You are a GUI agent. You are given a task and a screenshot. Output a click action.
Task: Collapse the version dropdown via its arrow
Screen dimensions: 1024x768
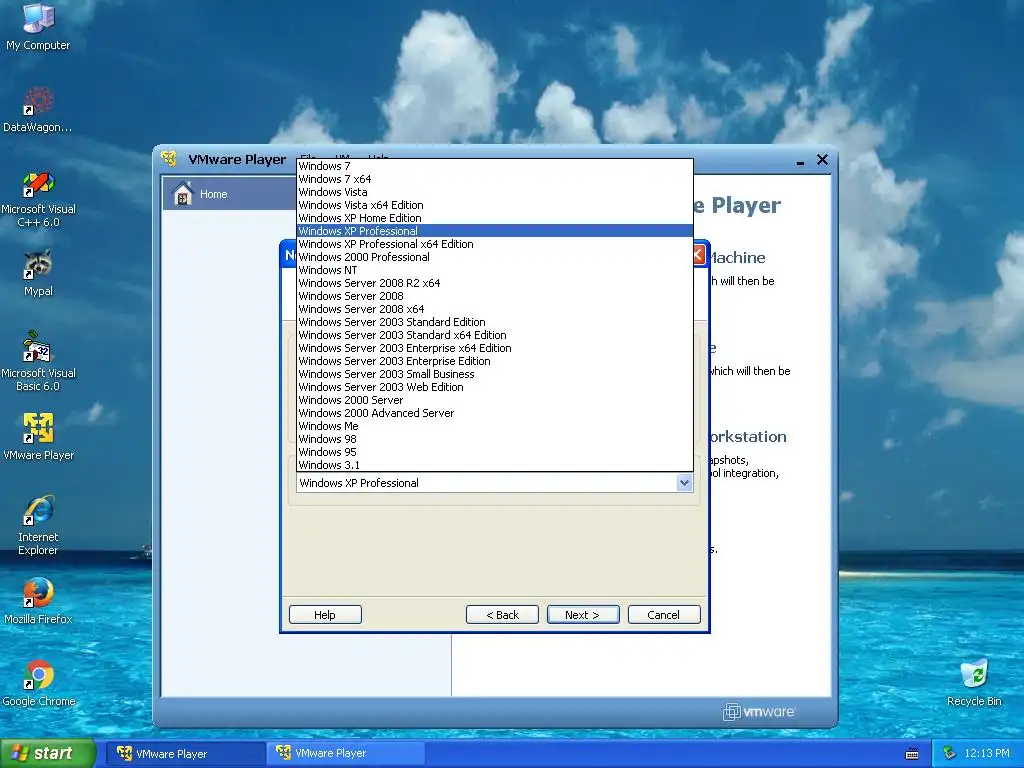point(684,483)
